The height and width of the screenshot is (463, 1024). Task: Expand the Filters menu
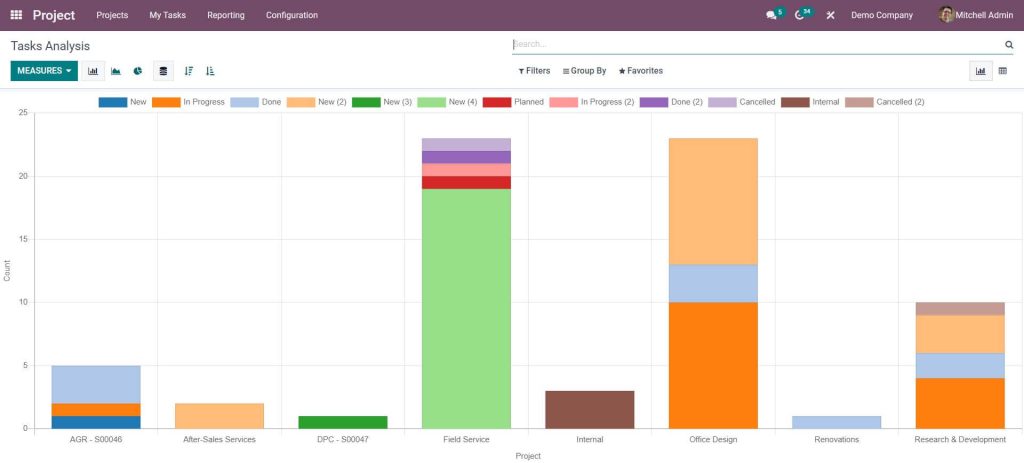(534, 71)
